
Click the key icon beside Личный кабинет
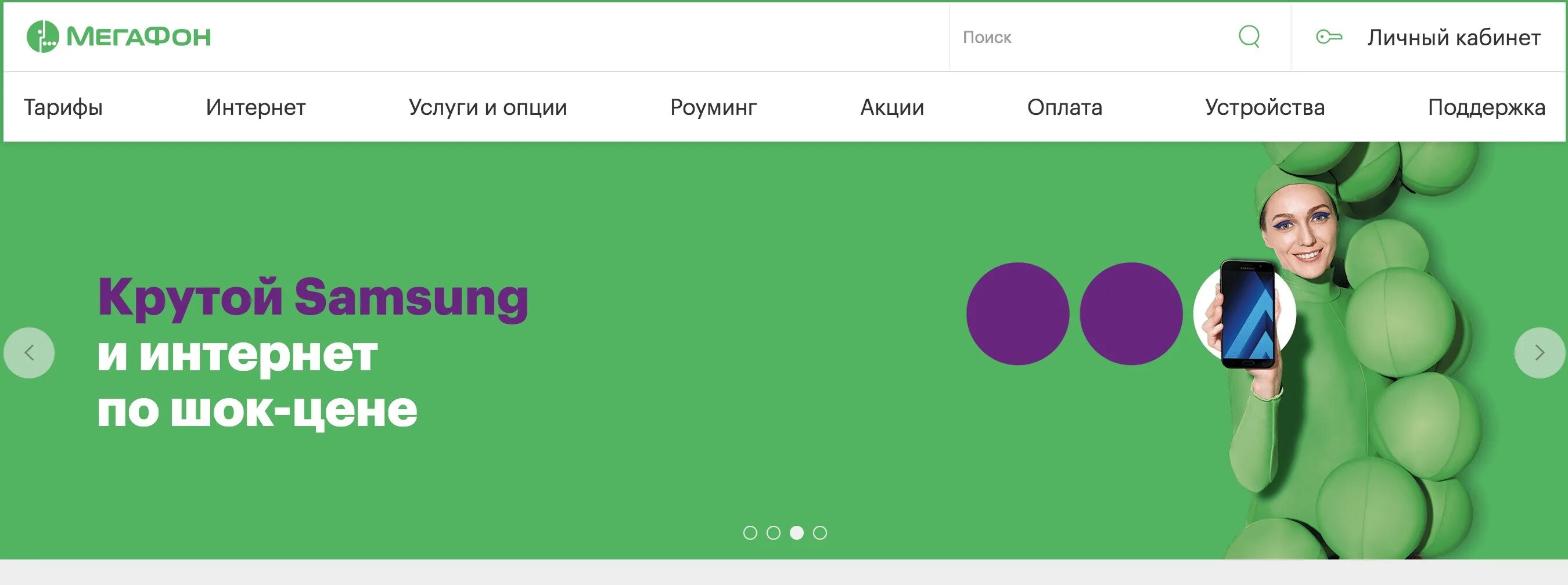(x=1329, y=37)
